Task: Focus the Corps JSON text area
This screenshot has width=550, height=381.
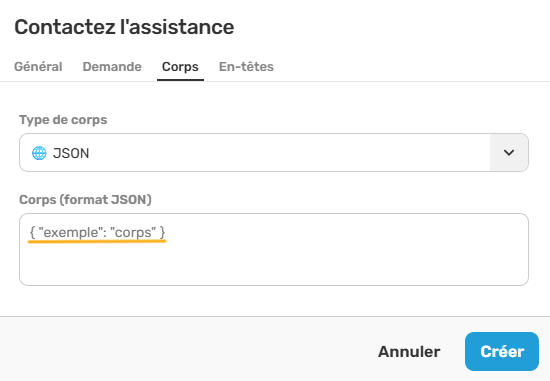Action: [x=274, y=249]
